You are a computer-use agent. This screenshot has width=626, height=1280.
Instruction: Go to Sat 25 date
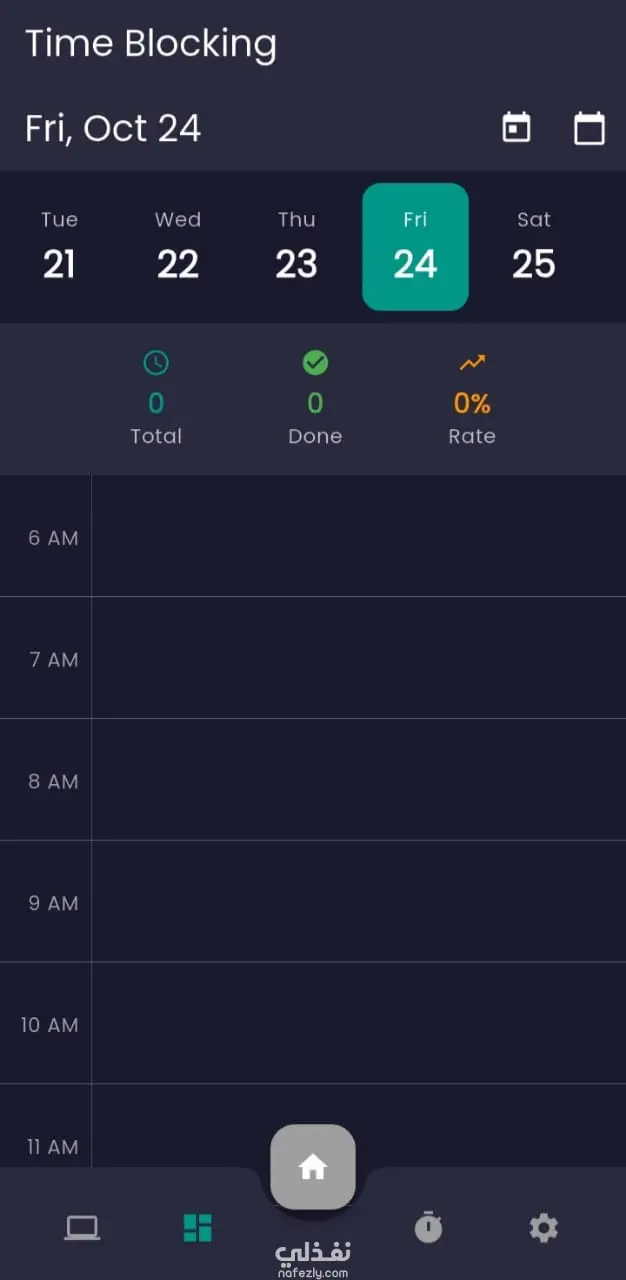(534, 247)
